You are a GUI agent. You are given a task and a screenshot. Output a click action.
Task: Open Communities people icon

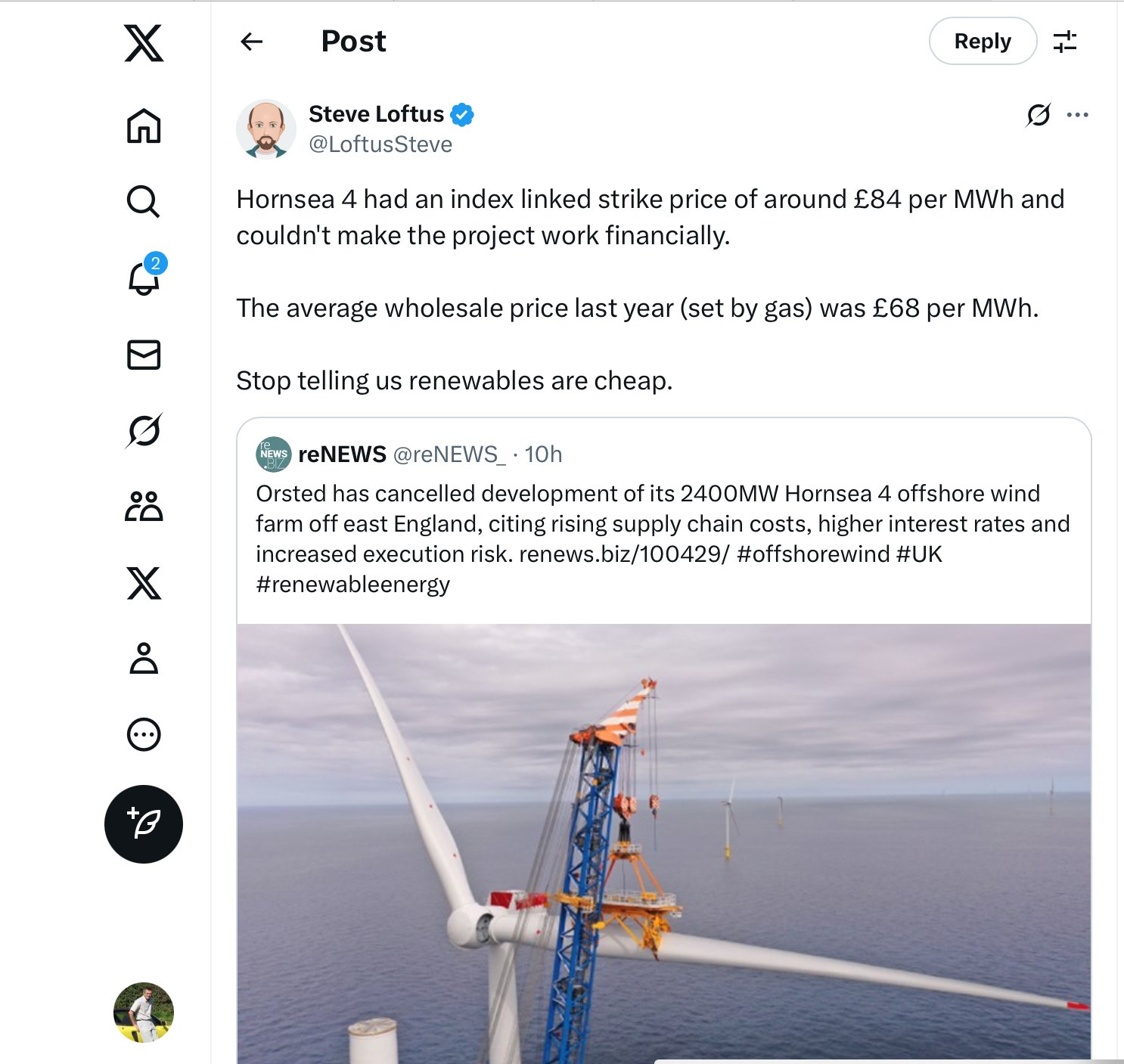pyautogui.click(x=144, y=507)
